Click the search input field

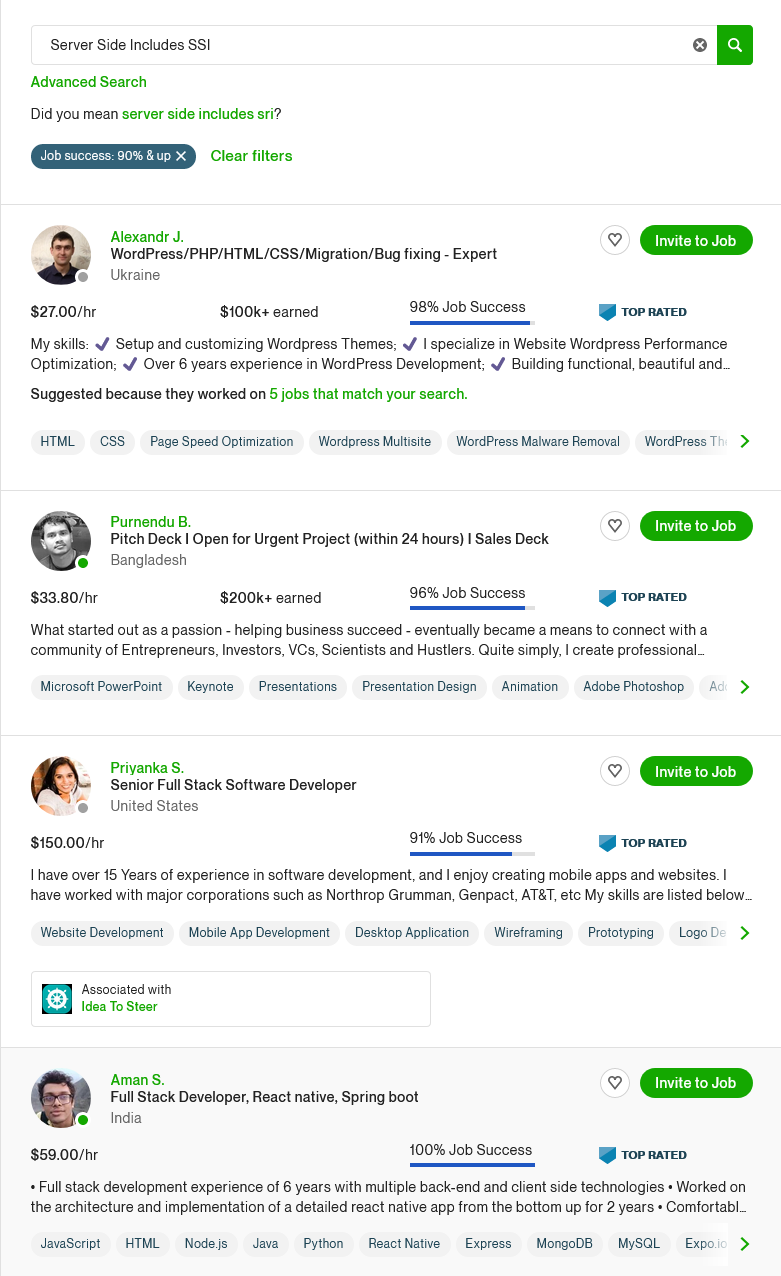coord(360,45)
